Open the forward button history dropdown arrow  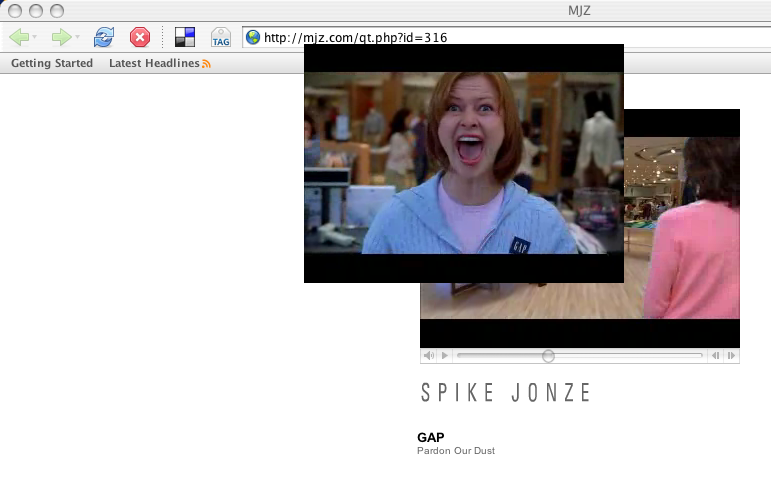click(x=77, y=37)
